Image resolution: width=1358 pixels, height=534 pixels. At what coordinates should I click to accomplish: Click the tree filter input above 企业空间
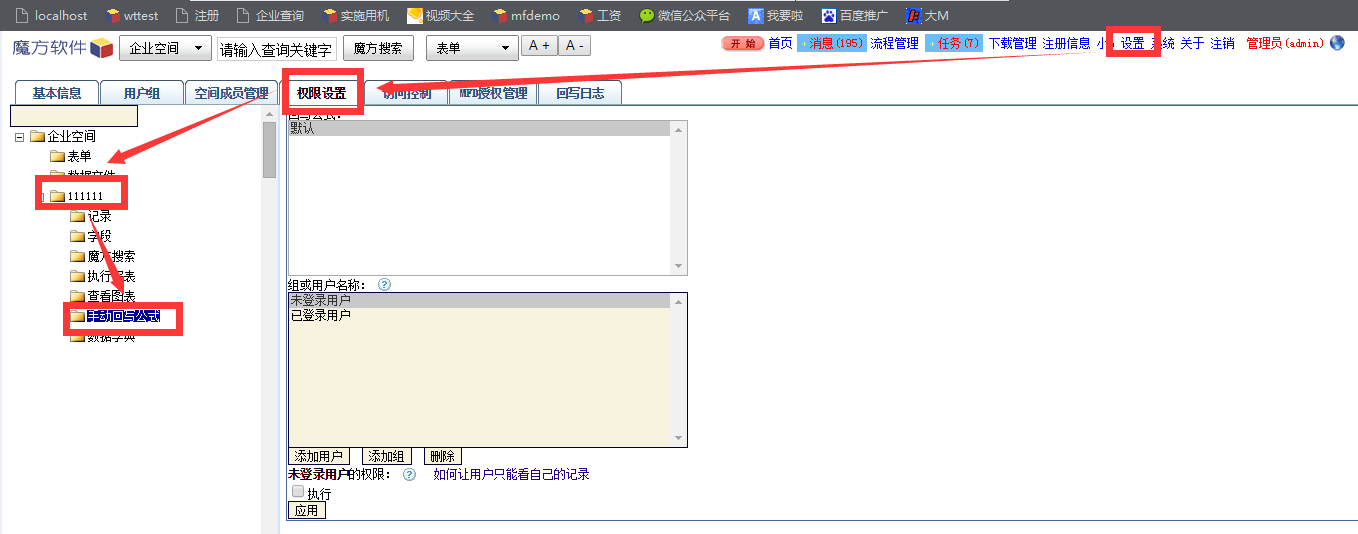74,116
